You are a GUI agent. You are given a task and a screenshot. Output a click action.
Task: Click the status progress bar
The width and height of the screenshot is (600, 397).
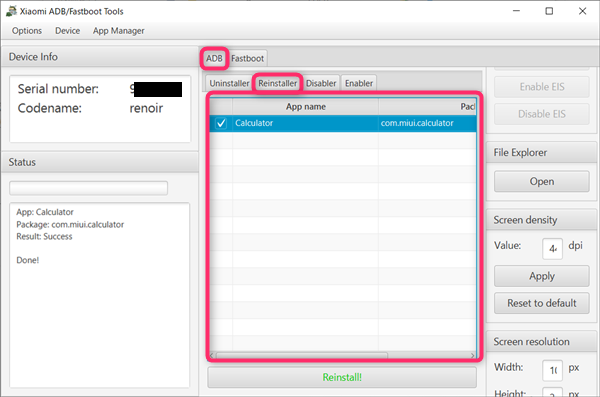point(88,188)
